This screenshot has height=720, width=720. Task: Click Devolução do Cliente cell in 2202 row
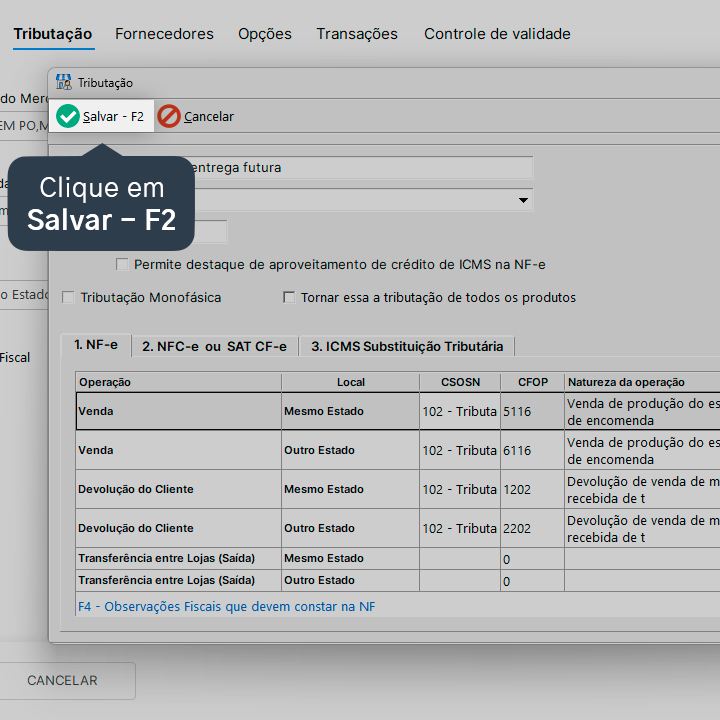(179, 528)
